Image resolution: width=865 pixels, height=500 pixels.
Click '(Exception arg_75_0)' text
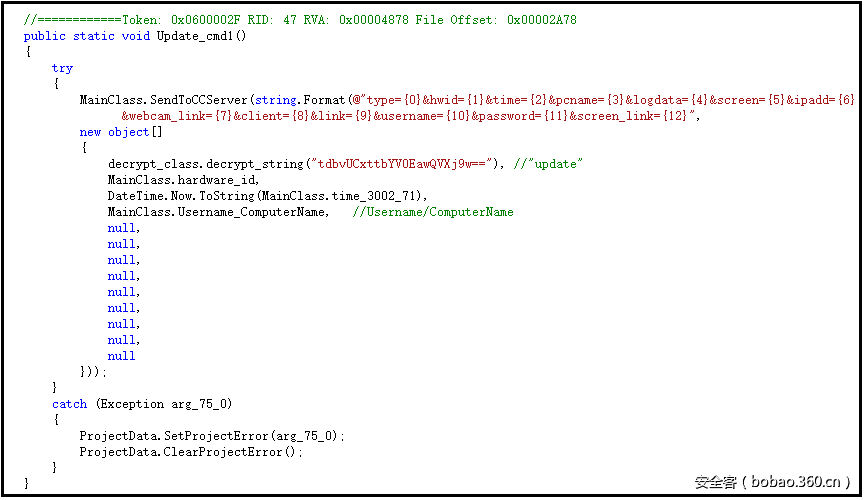[164, 405]
